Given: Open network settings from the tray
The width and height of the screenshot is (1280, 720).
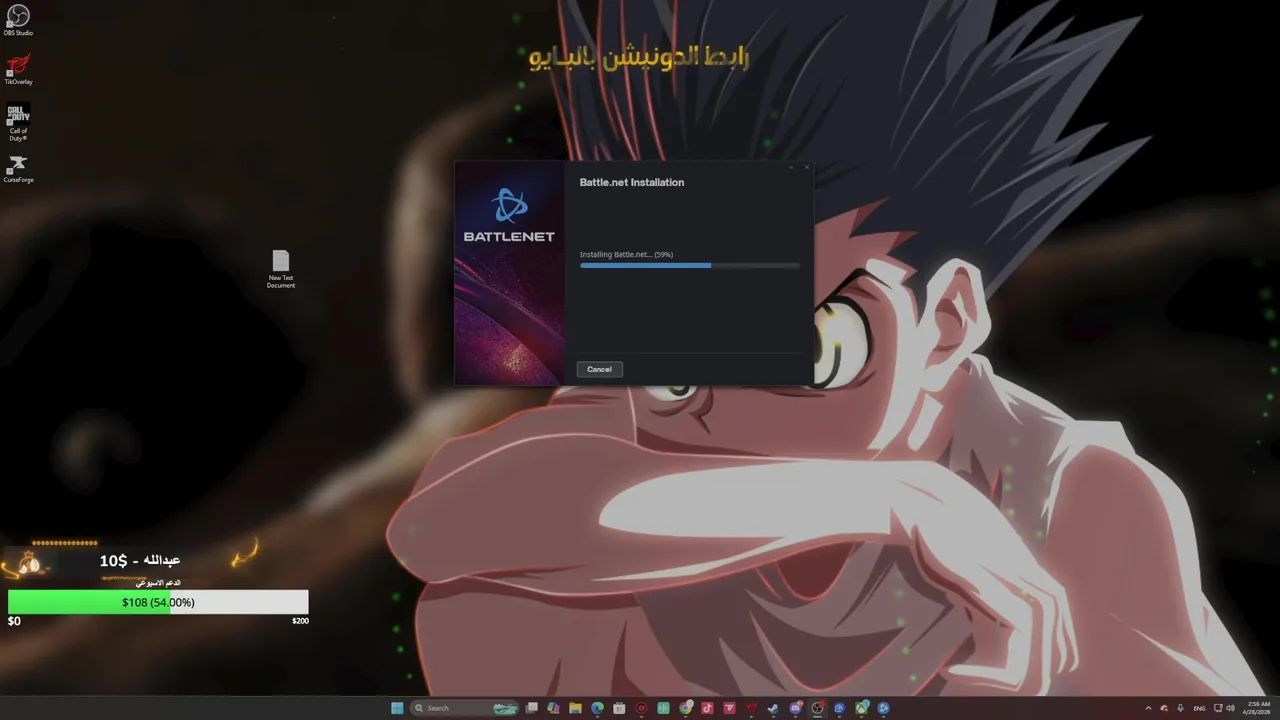Looking at the screenshot, I should pos(1218,708).
